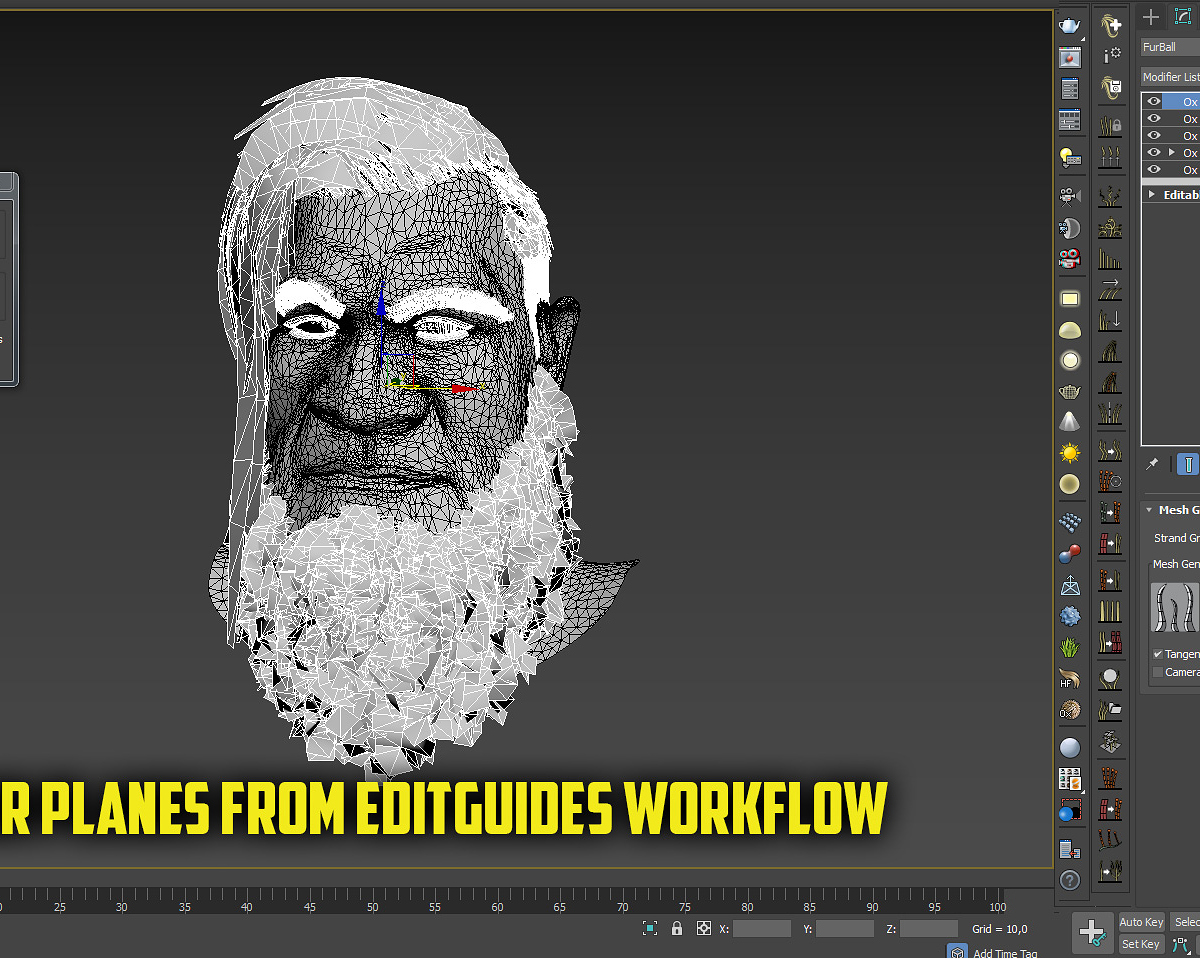Click the green grass icon

click(x=1070, y=647)
